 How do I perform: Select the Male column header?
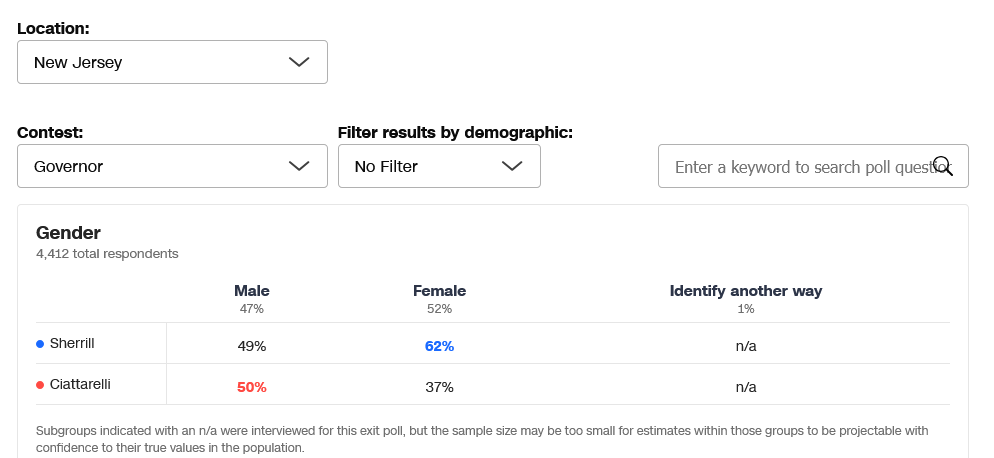pos(252,291)
